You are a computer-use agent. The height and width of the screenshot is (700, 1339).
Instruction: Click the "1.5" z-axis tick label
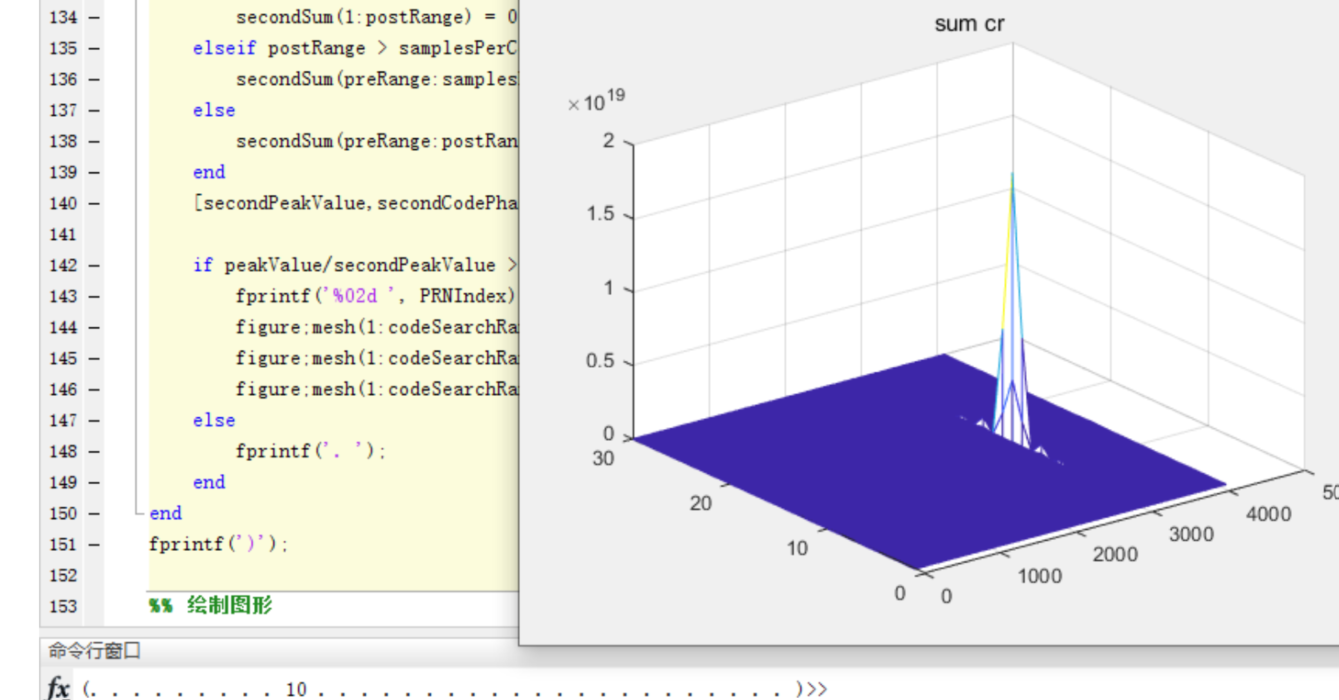coord(602,215)
